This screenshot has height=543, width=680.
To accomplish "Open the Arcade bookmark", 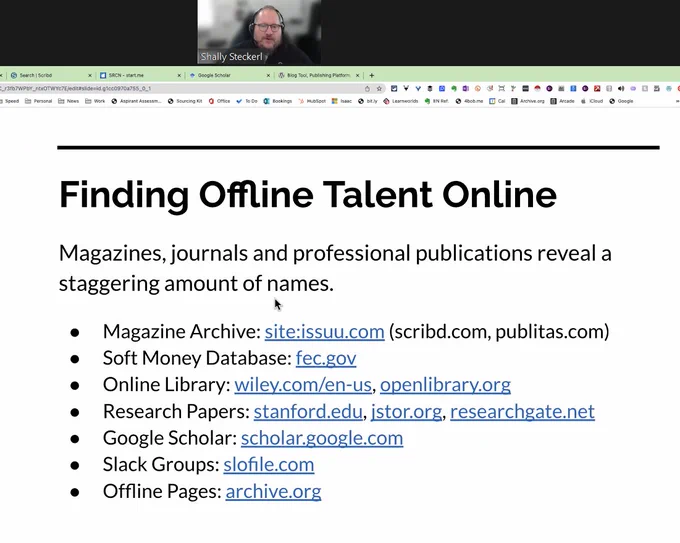I will tap(562, 101).
